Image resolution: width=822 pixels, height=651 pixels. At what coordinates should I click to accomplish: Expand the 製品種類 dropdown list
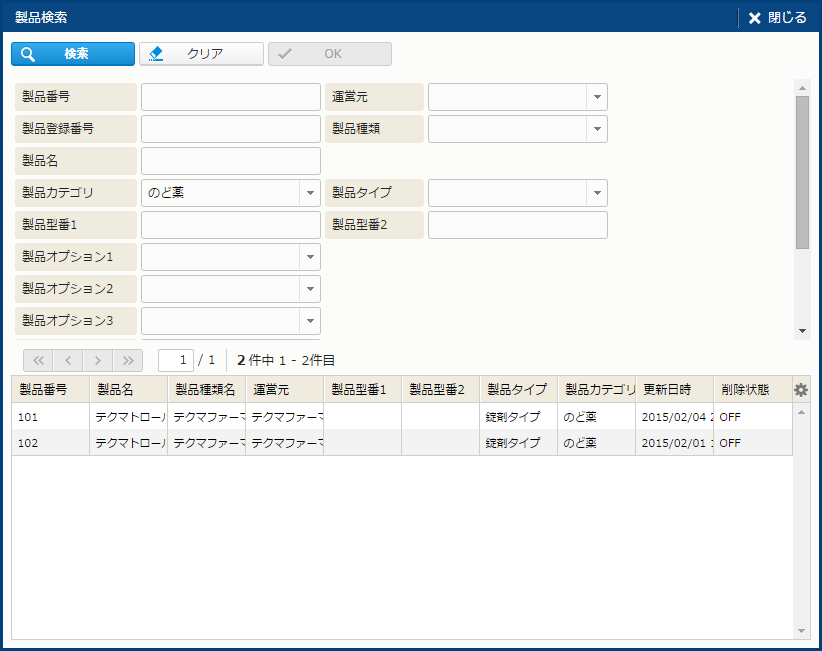pos(596,129)
